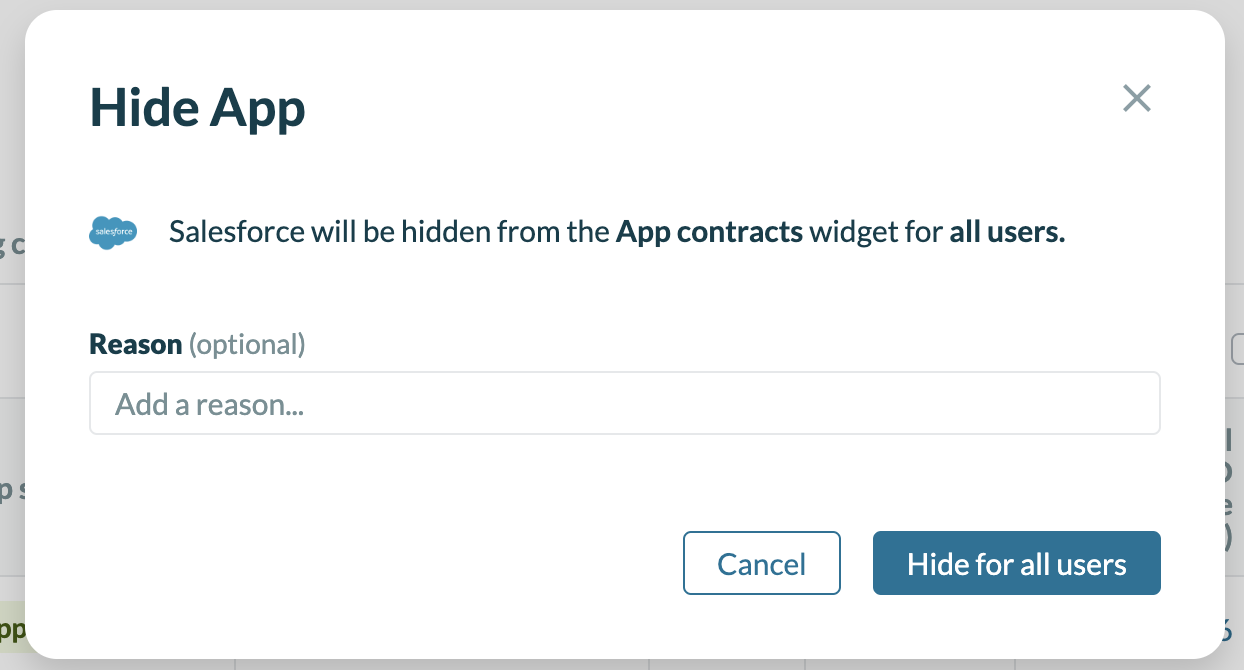Confirm with Hide for all users
This screenshot has height=670, width=1244.
[1016, 563]
